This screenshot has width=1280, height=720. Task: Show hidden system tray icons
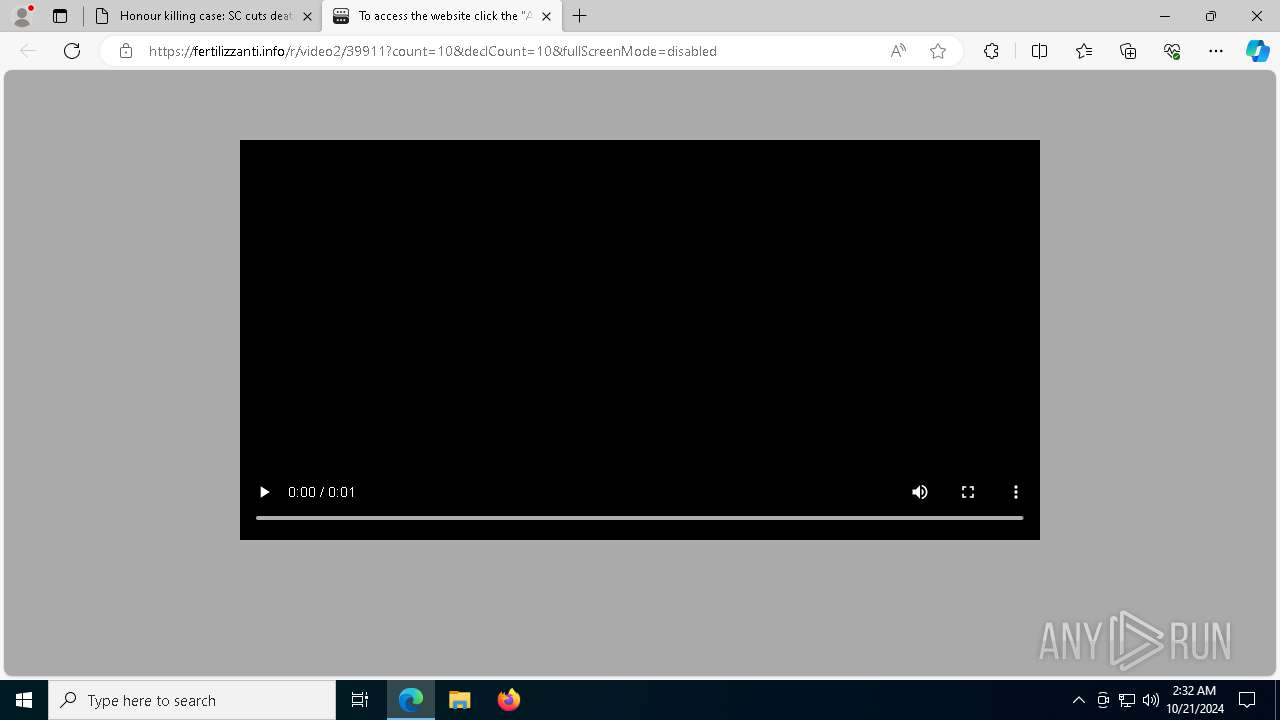pyautogui.click(x=1078, y=700)
